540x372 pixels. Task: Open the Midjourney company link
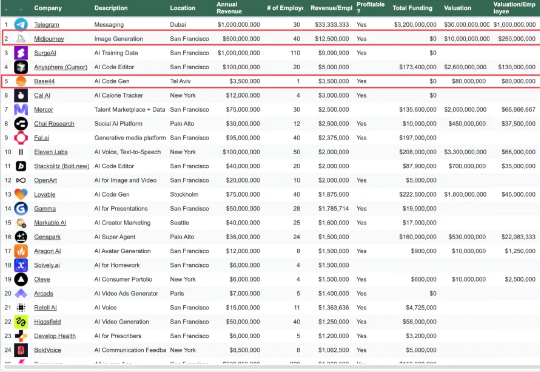(49, 39)
